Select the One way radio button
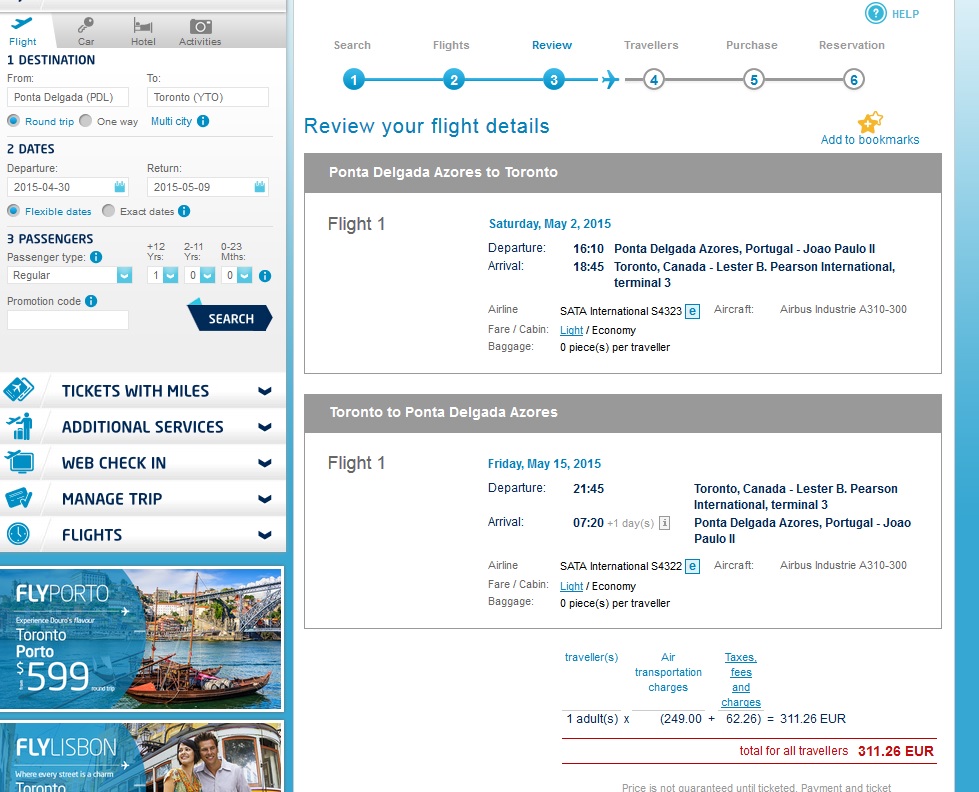979x792 pixels. coord(86,121)
